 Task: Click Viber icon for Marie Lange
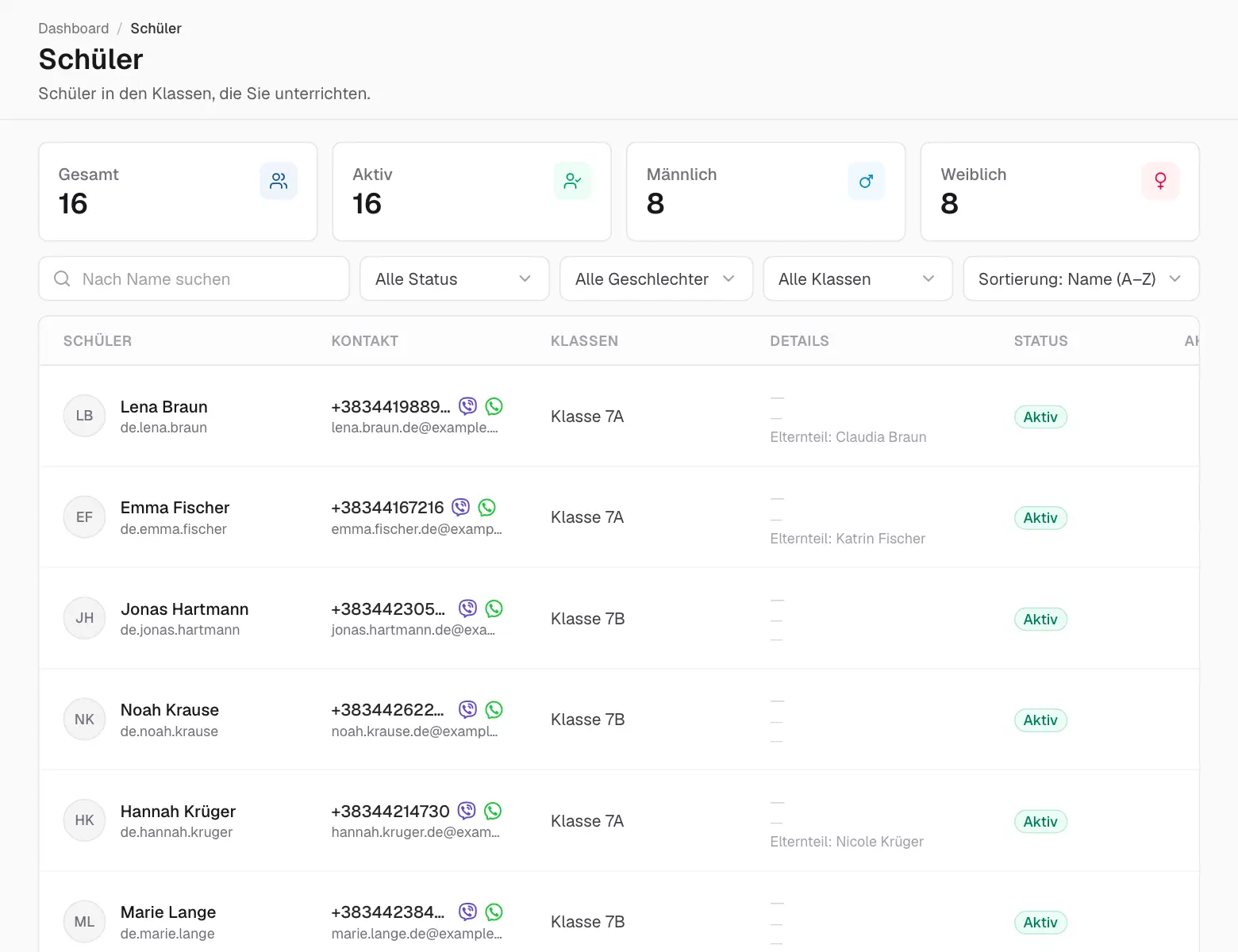coord(468,912)
